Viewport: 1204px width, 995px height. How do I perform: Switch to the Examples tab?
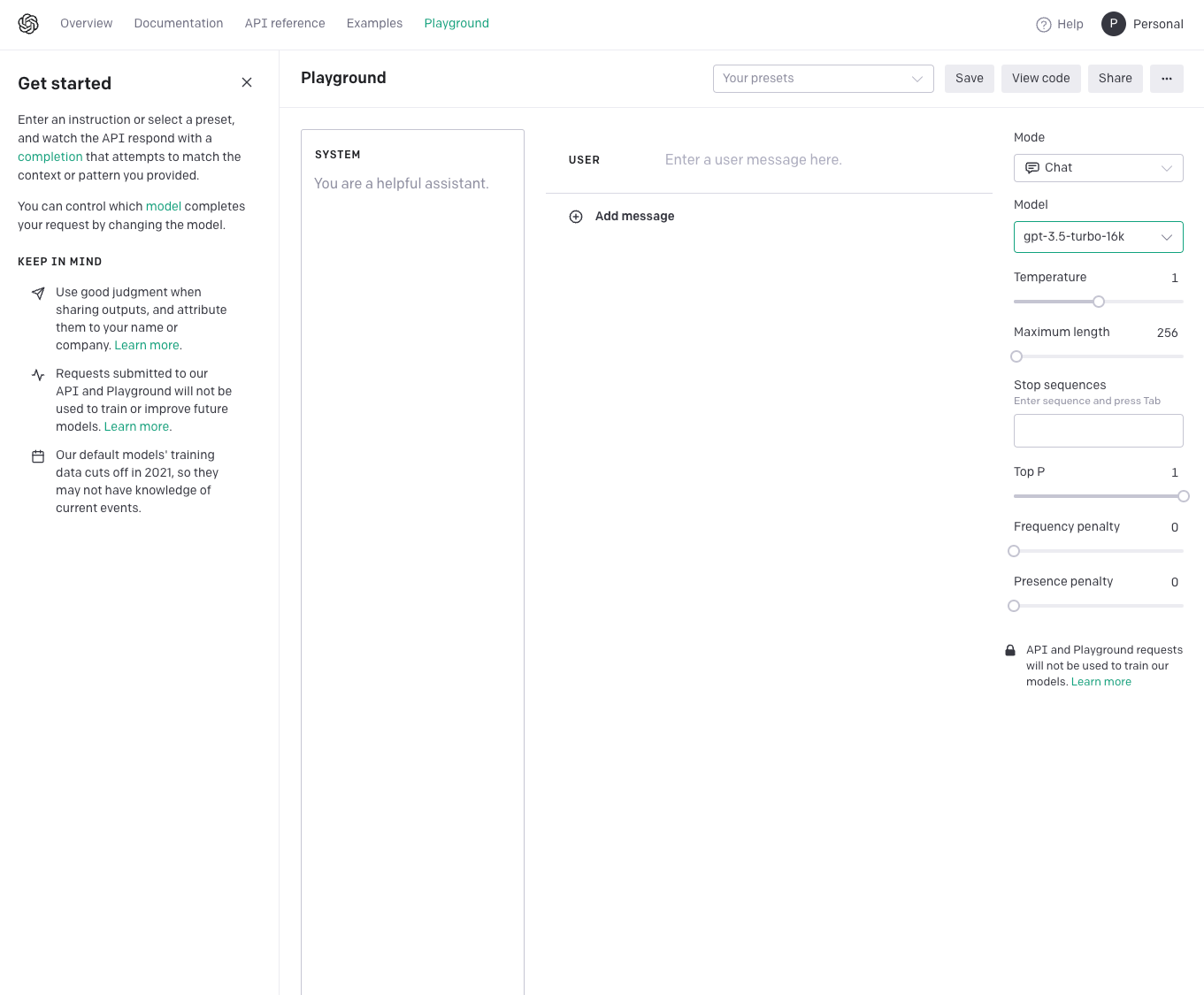pos(374,24)
